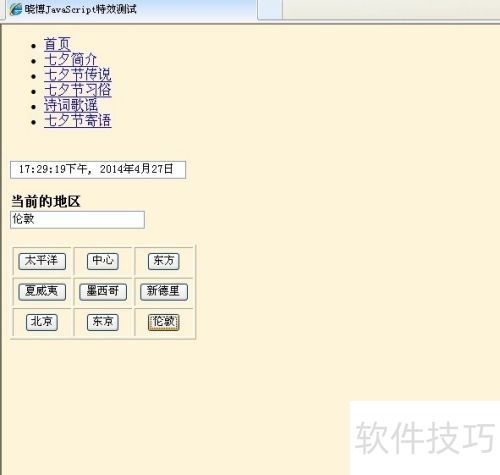Viewport: 500px width, 475px height.
Task: Choose the 新德里 region button
Action: 164,292
